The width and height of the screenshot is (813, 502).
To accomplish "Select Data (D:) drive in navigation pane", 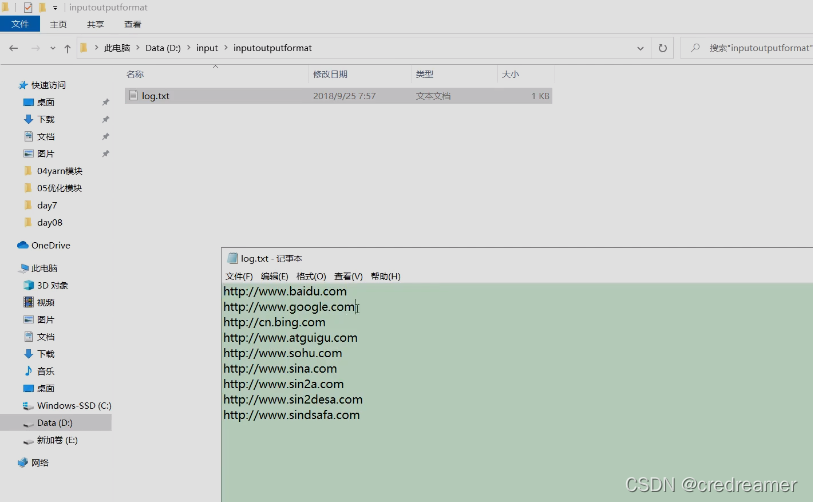I will 54,423.
